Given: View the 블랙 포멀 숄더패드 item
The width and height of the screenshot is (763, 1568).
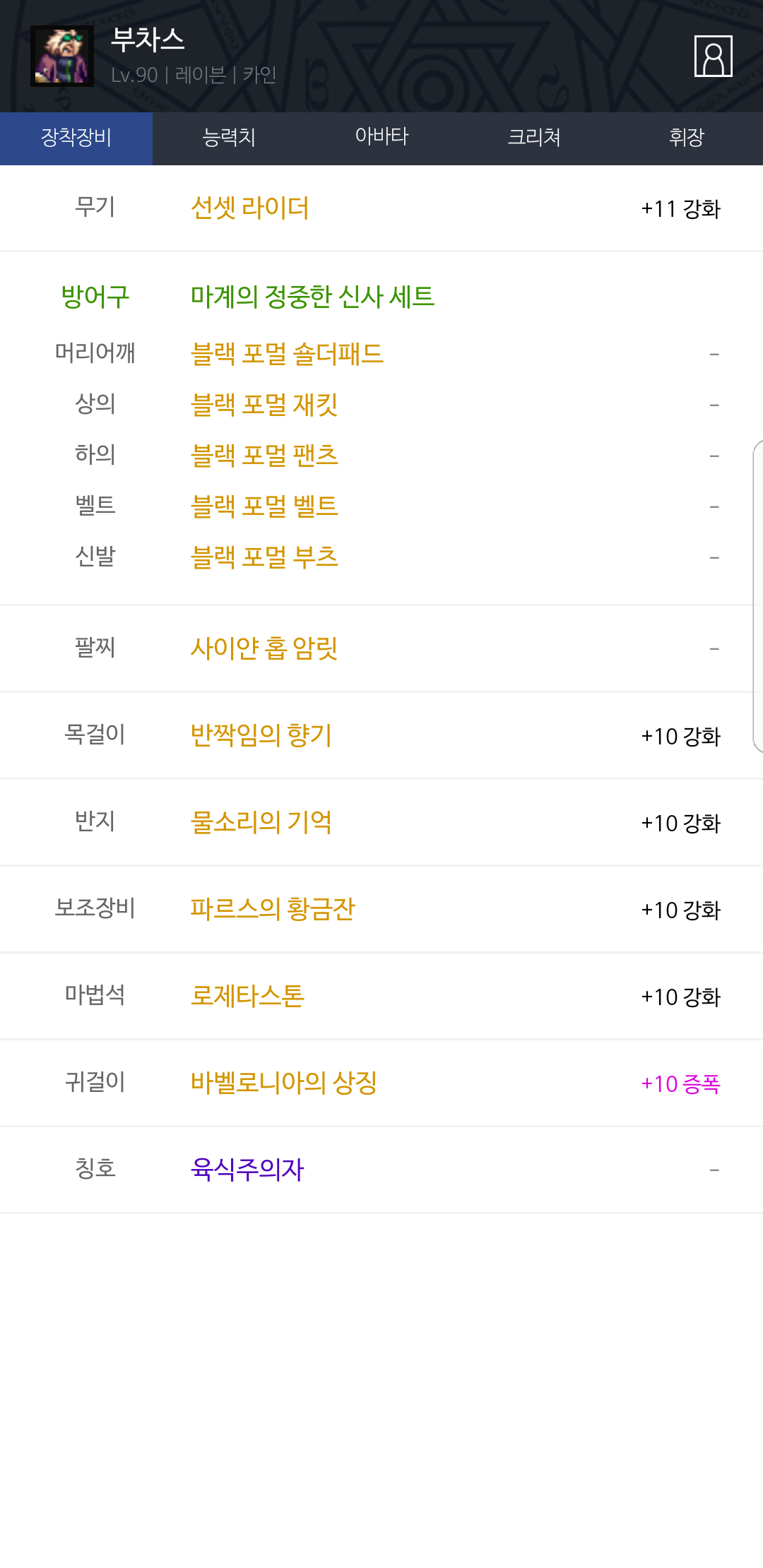Looking at the screenshot, I should pyautogui.click(x=287, y=354).
